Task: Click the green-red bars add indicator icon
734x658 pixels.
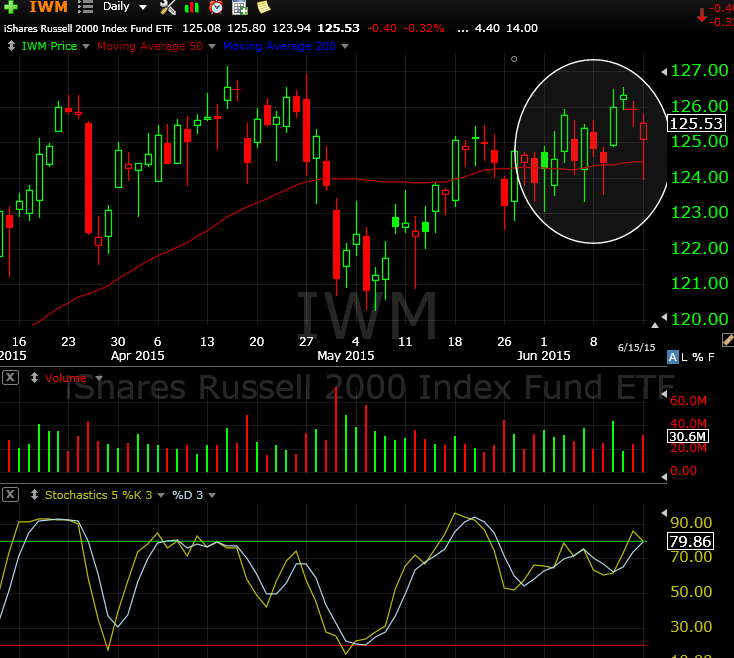Action: point(192,7)
